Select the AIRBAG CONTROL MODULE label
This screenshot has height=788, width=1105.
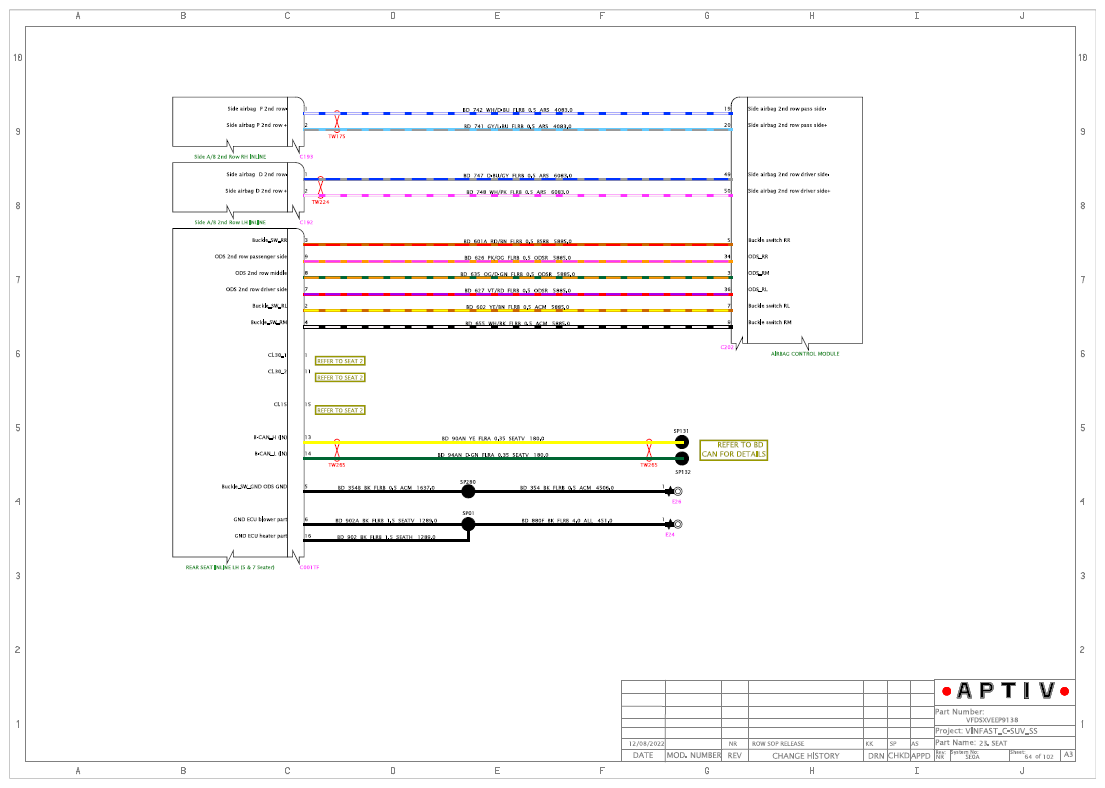point(805,354)
